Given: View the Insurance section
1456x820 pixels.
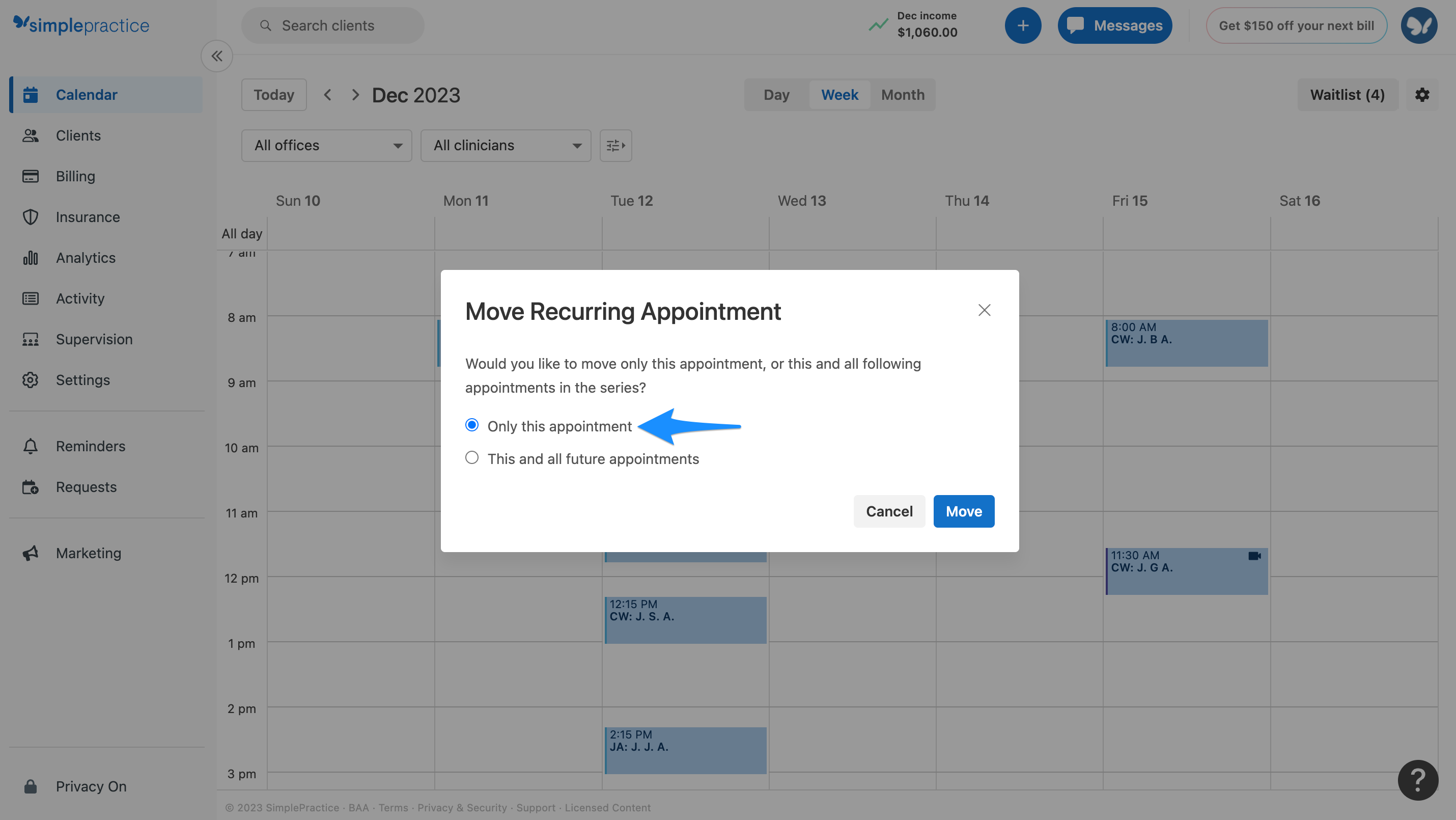Looking at the screenshot, I should coord(88,216).
